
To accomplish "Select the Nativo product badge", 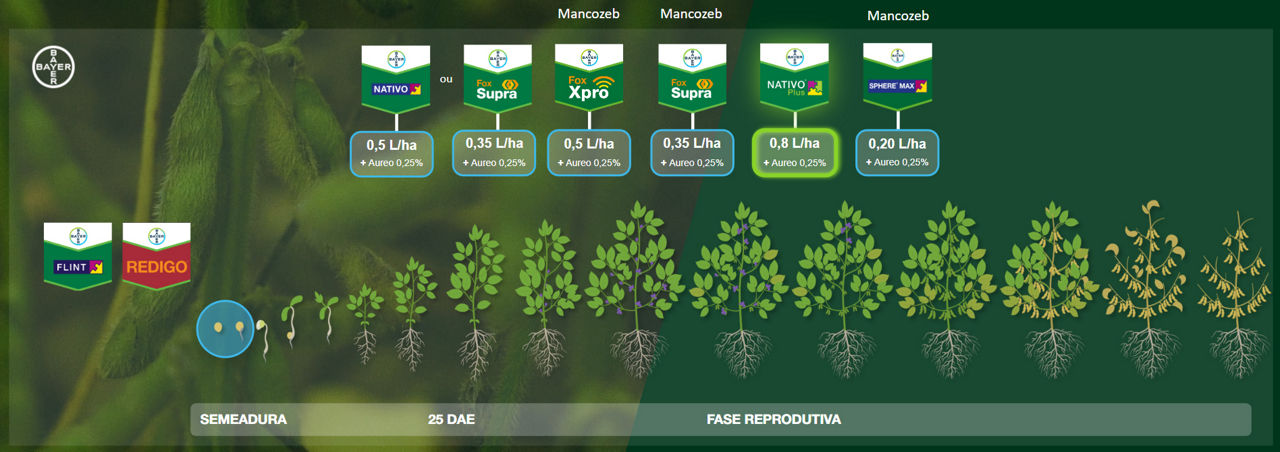I will pyautogui.click(x=395, y=78).
